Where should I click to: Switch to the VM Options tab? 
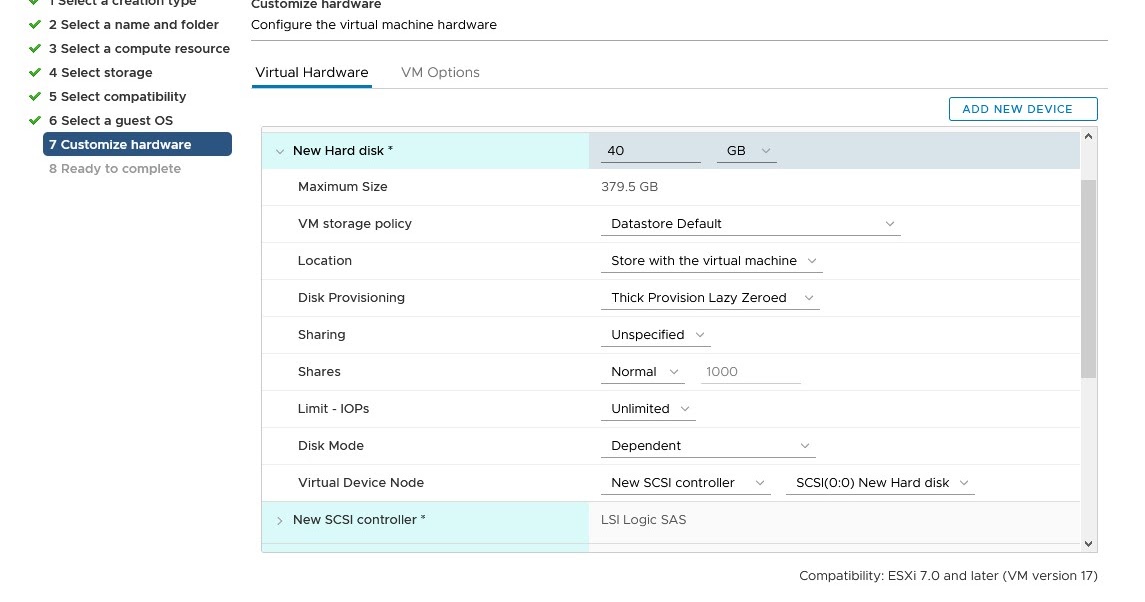point(440,72)
